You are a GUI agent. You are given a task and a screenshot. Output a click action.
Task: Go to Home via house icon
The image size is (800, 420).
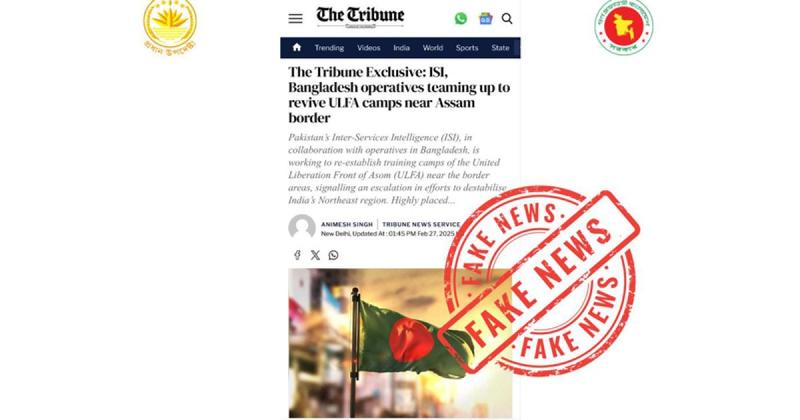coord(297,47)
